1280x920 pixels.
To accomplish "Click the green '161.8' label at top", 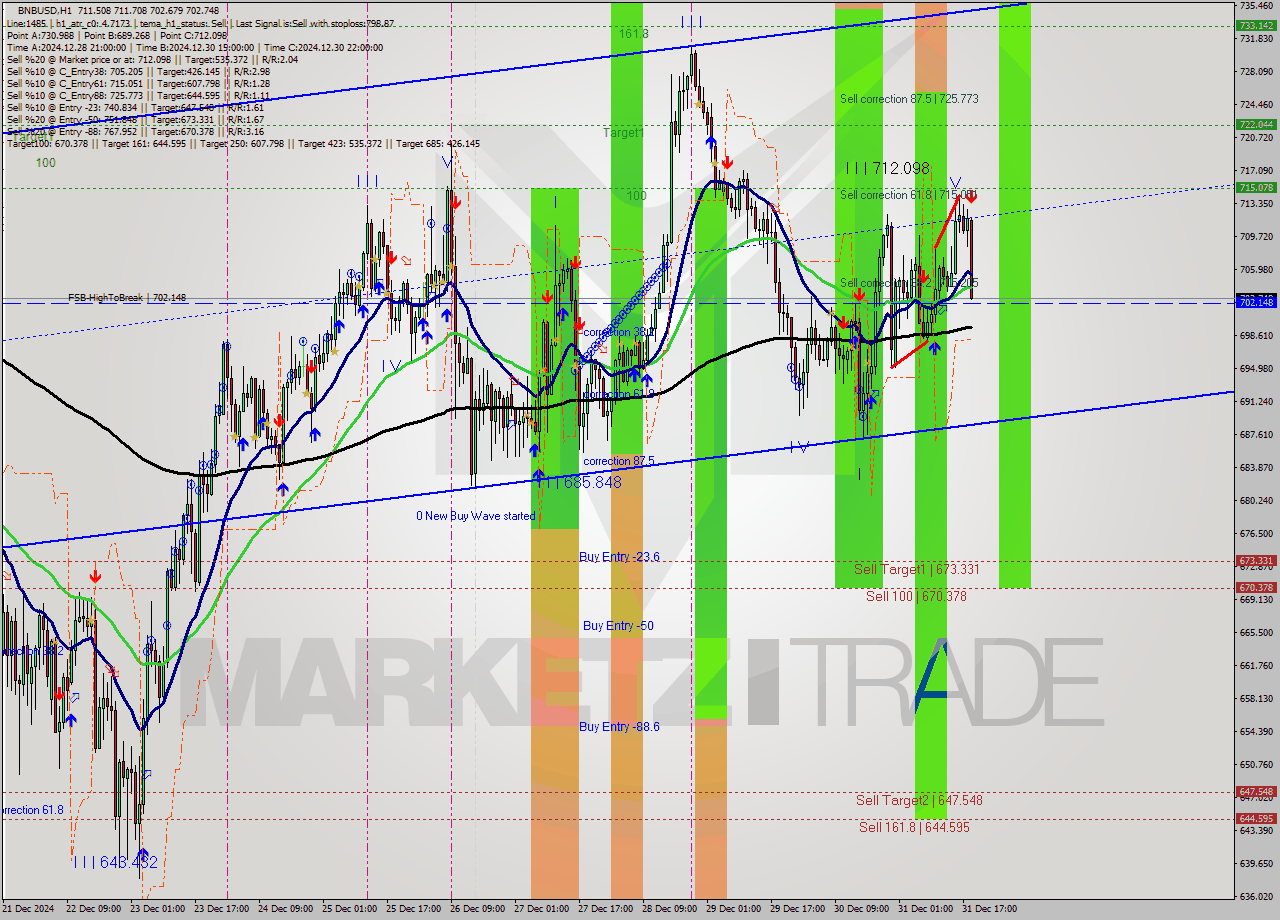I will click(634, 33).
